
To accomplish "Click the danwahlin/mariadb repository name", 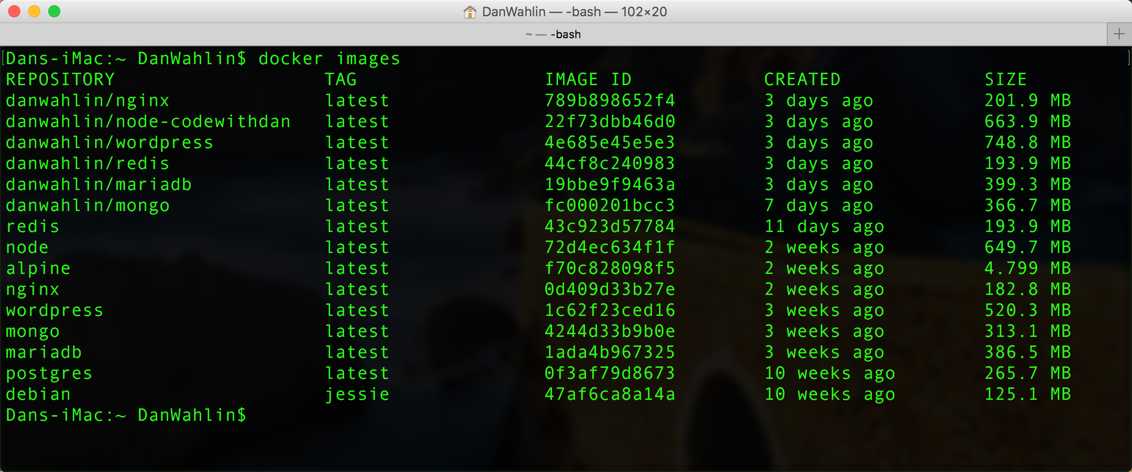I will (98, 184).
